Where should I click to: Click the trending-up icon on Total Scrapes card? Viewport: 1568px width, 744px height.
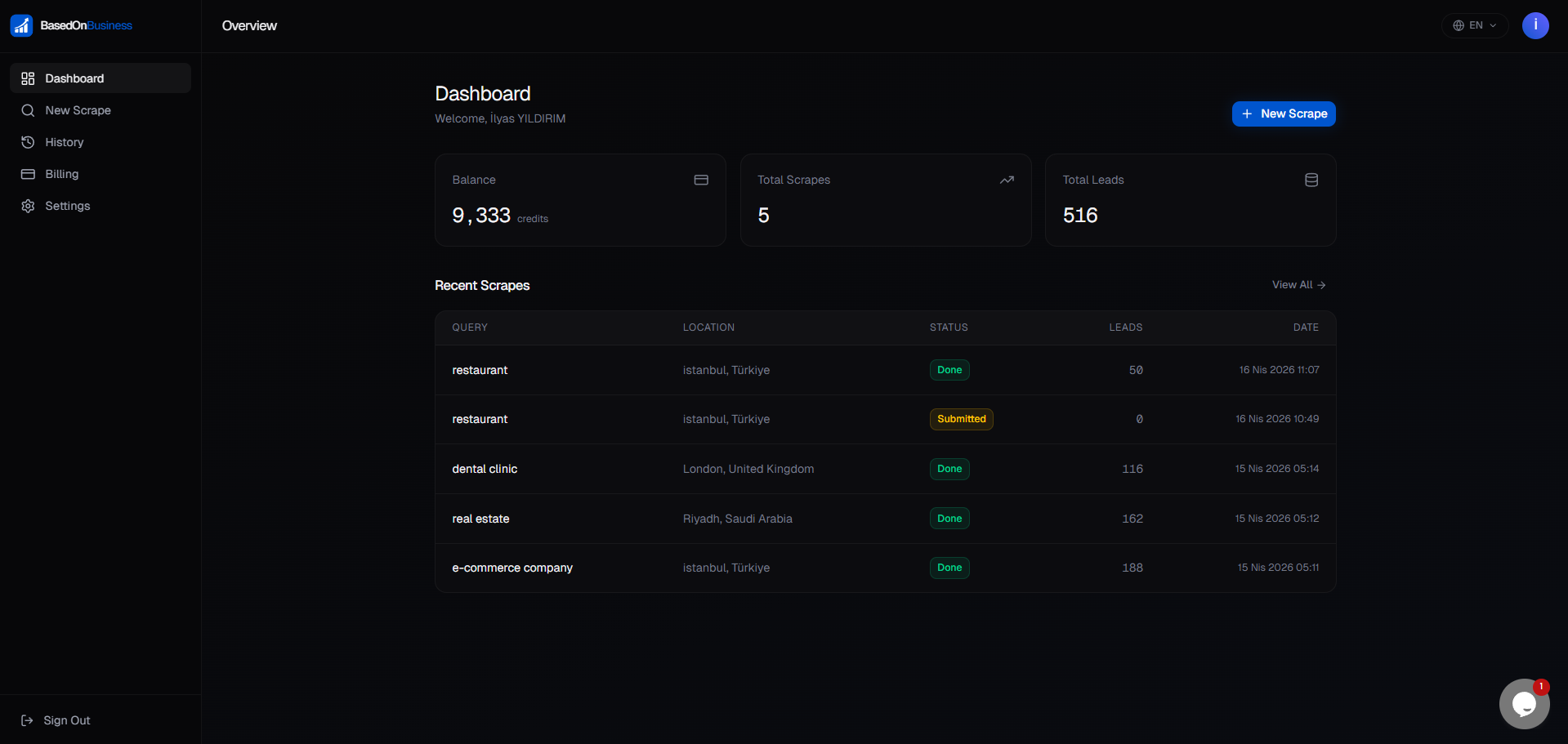coord(1007,180)
